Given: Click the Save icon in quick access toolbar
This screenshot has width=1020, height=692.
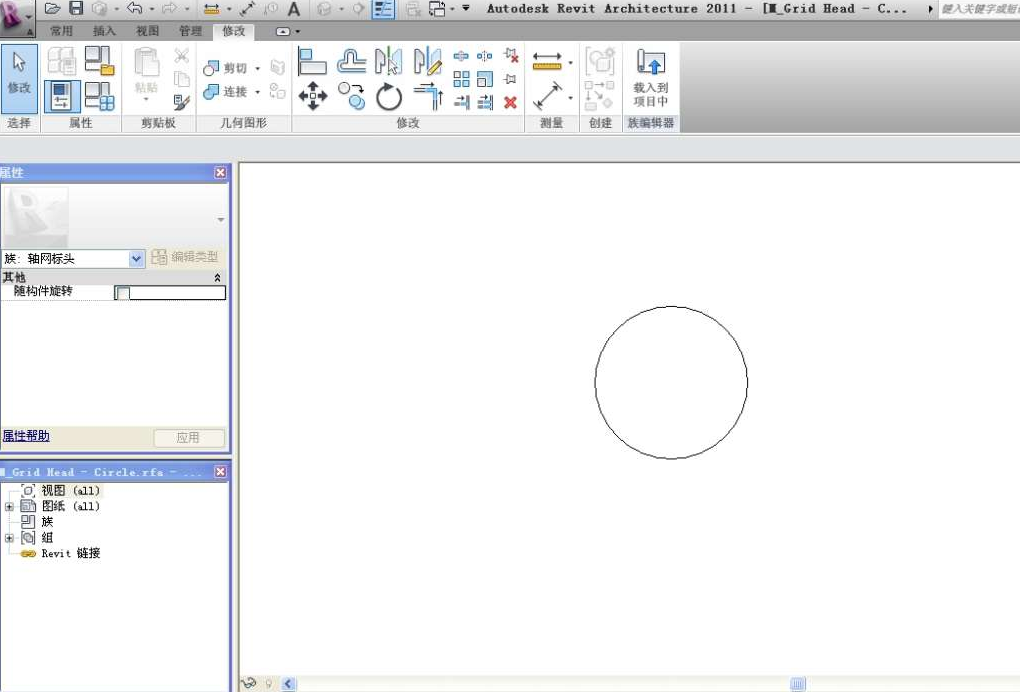Looking at the screenshot, I should pyautogui.click(x=76, y=9).
